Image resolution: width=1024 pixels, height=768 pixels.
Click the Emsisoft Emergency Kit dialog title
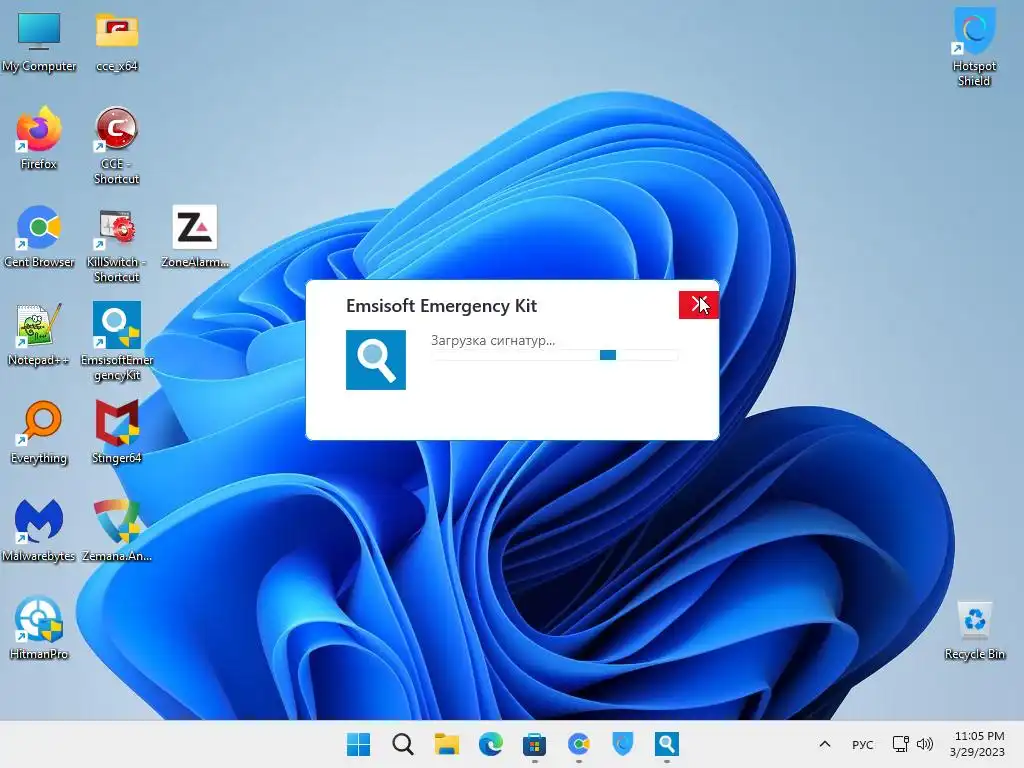point(441,306)
